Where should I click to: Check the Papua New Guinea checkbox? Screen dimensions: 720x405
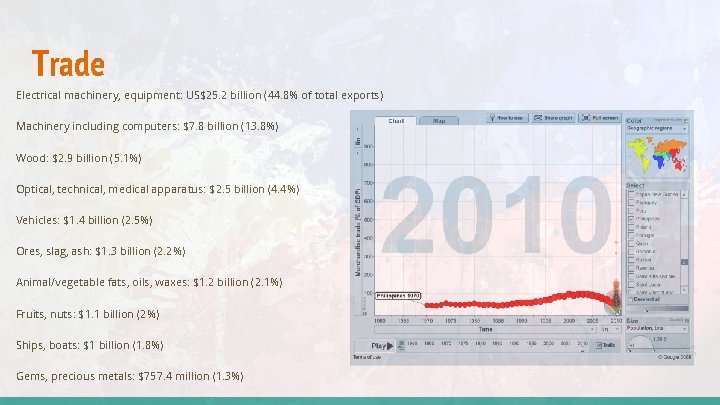click(x=631, y=194)
